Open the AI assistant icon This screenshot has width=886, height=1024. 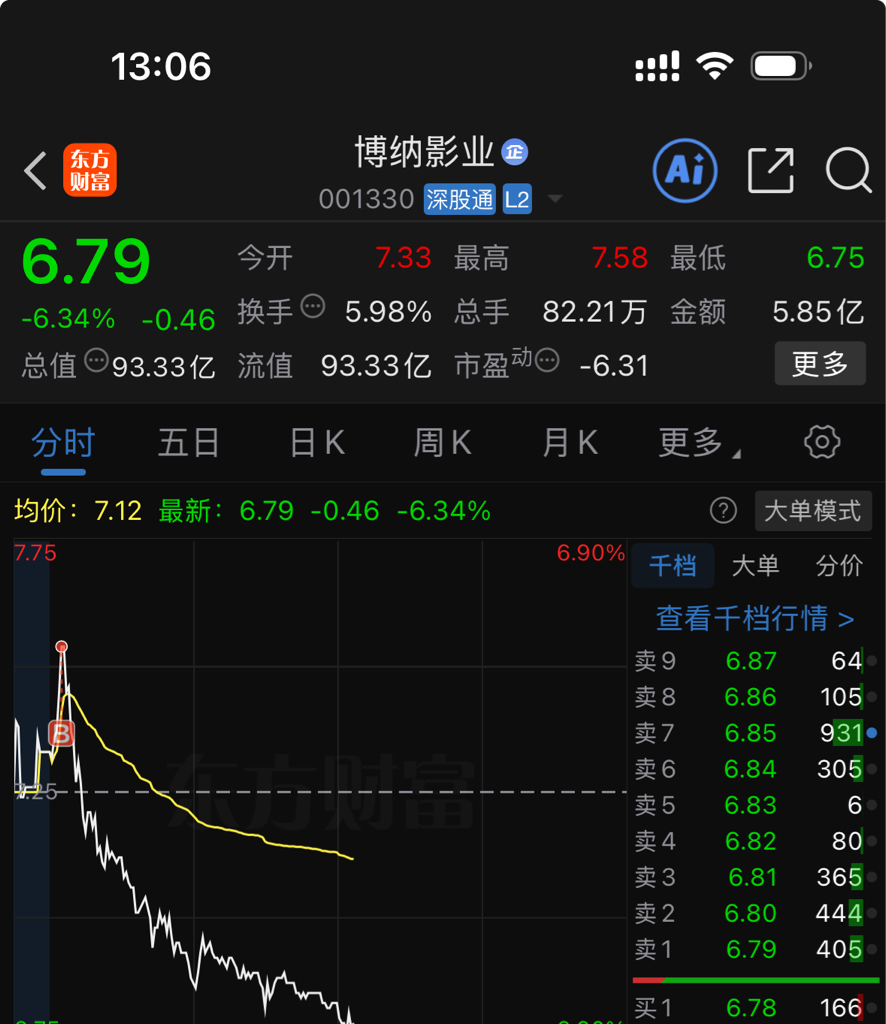tap(685, 170)
